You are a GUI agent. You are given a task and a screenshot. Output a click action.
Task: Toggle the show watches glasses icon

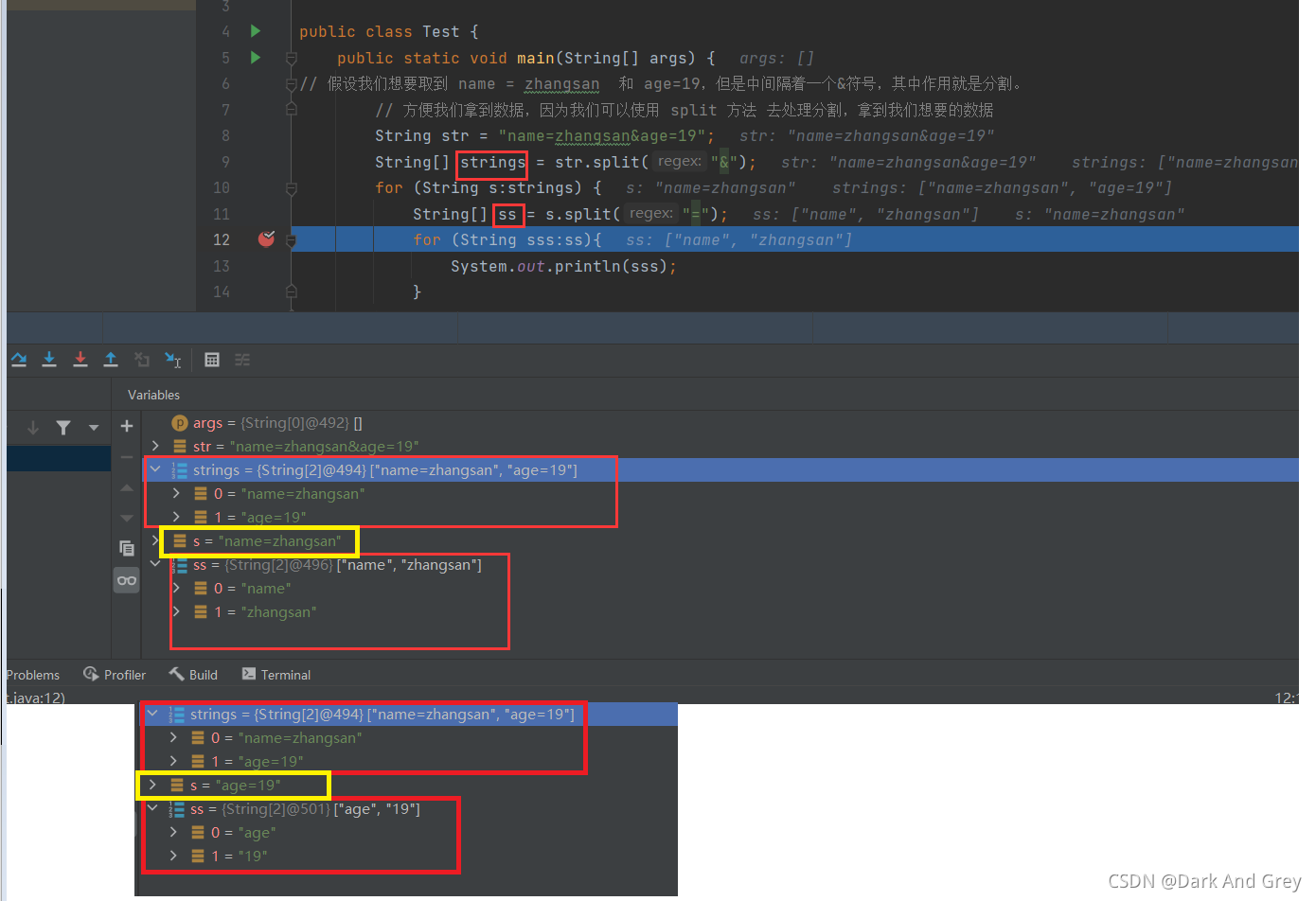127,580
